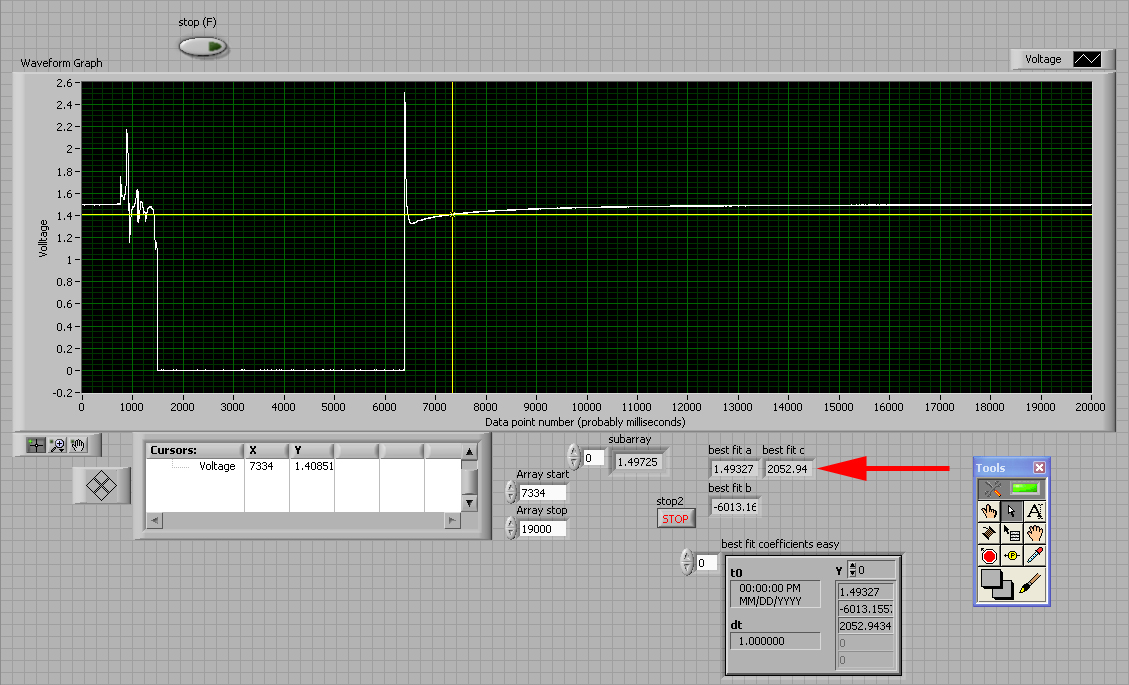Click the X column header in Cursors

coord(268,450)
